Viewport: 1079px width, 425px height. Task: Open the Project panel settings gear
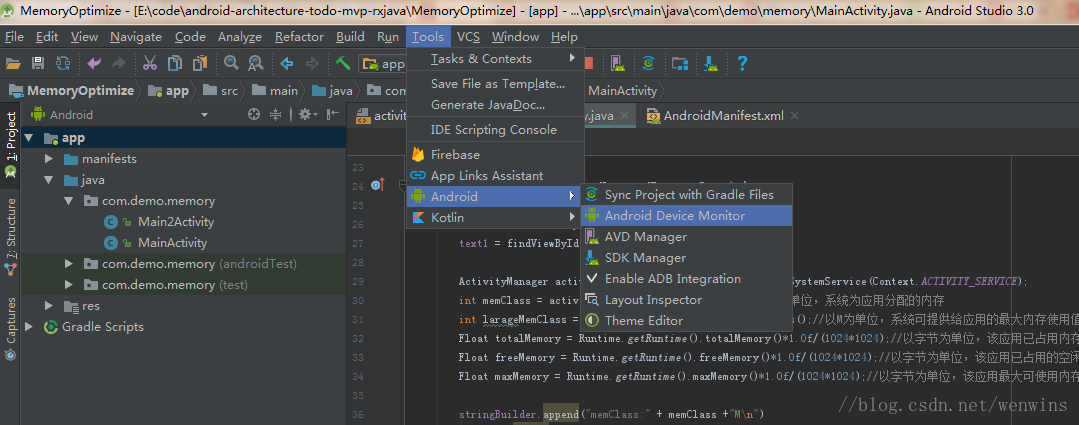coord(306,115)
